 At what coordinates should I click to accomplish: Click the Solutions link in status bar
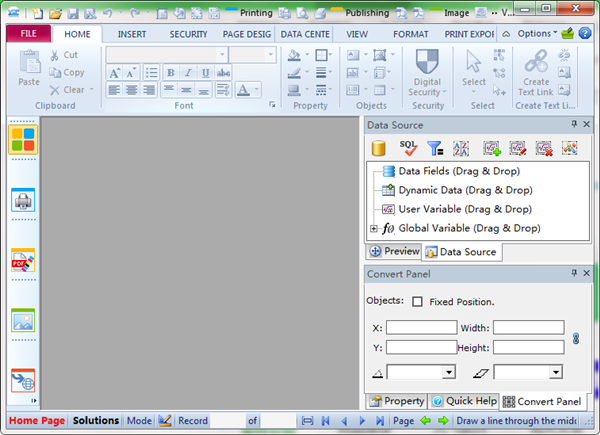pos(95,421)
